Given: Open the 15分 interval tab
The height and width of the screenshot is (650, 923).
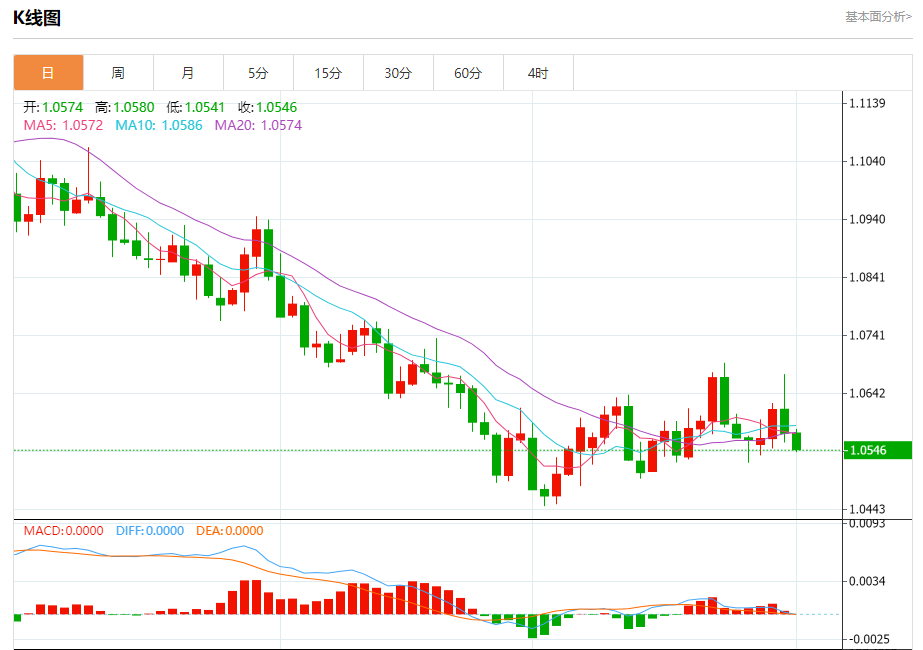Looking at the screenshot, I should (328, 73).
